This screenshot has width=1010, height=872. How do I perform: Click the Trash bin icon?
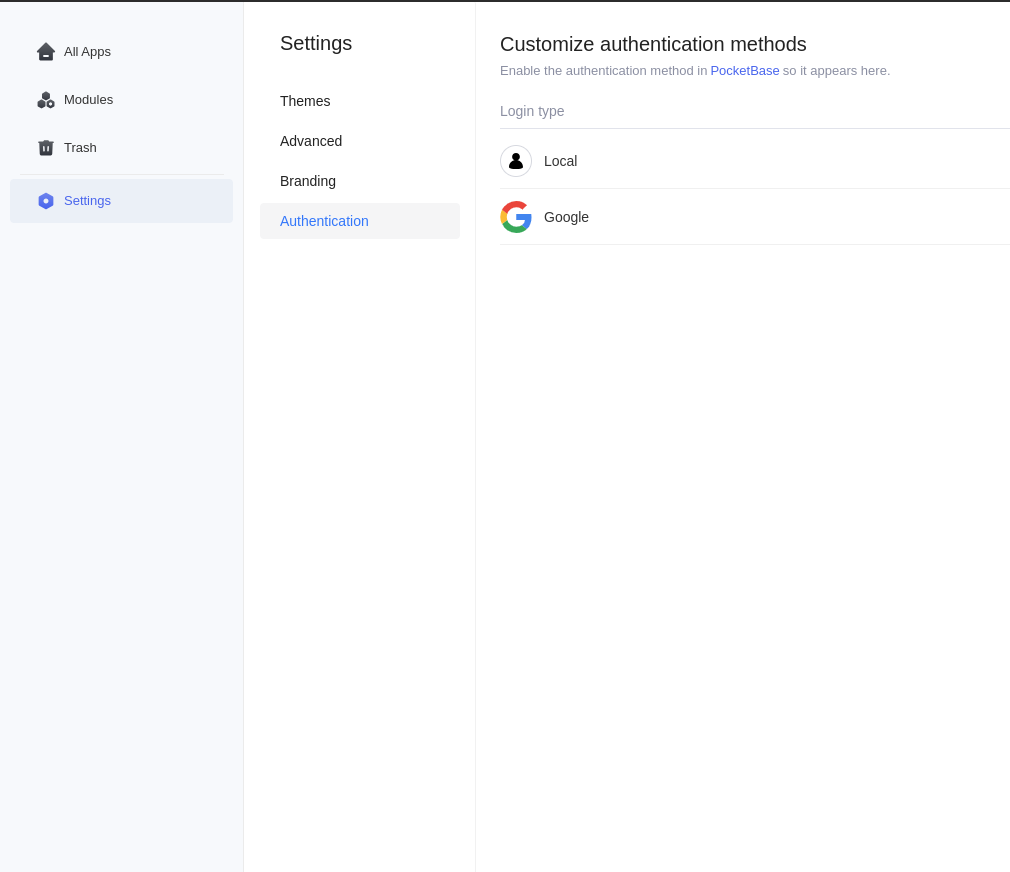tap(46, 148)
